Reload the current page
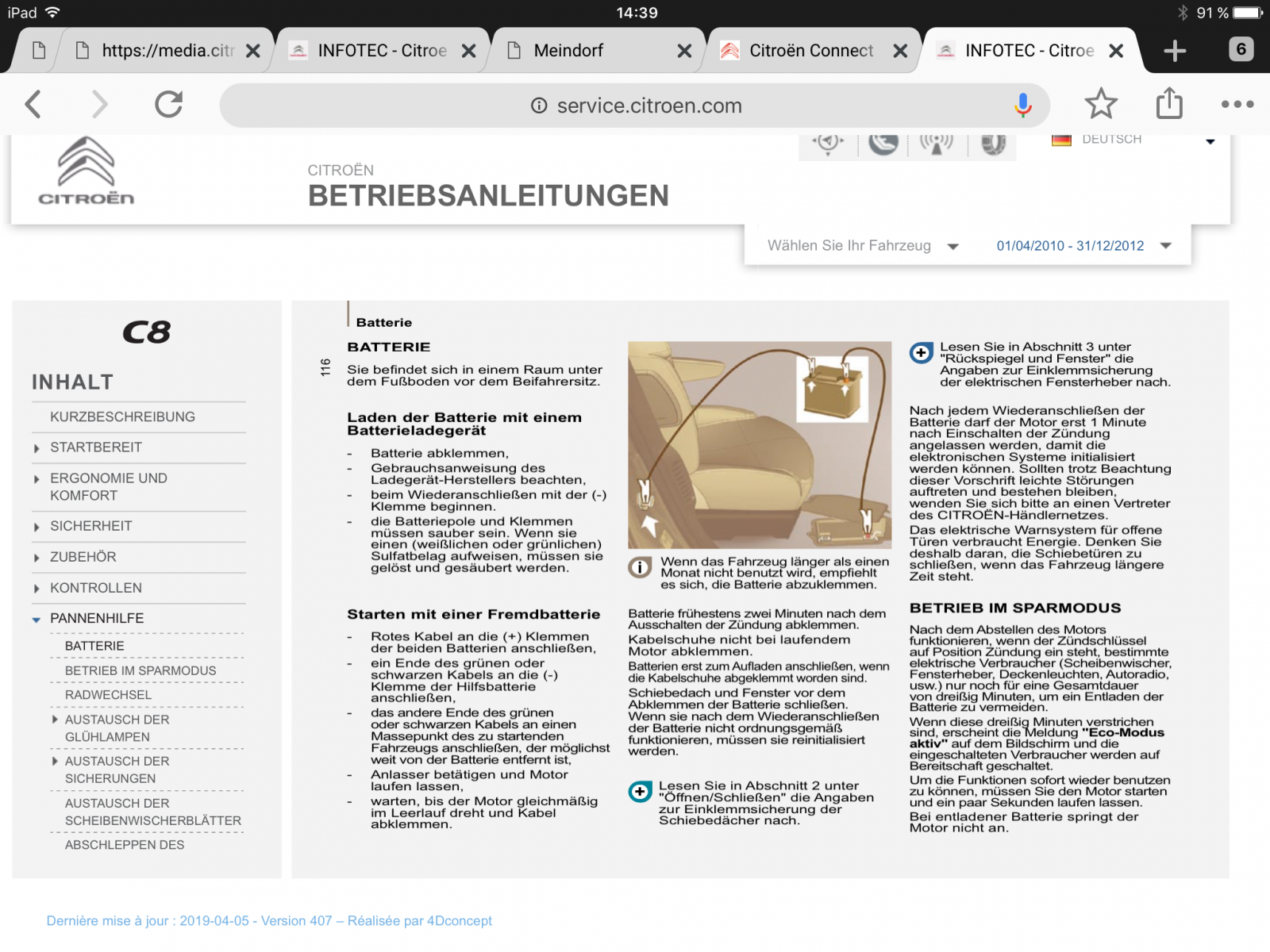This screenshot has height=952, width=1270. [169, 104]
